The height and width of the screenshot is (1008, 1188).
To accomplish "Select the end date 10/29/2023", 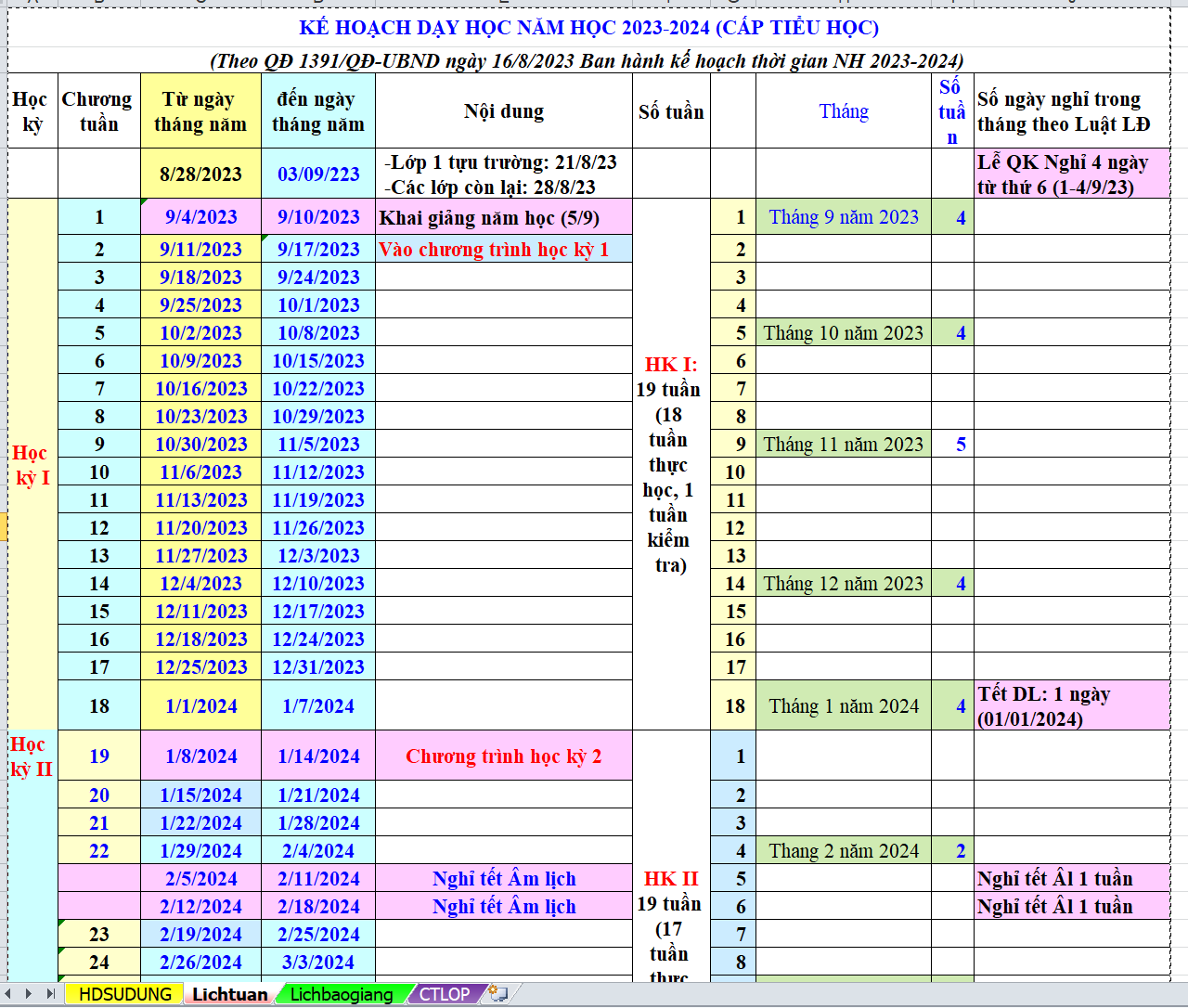I will tap(318, 416).
